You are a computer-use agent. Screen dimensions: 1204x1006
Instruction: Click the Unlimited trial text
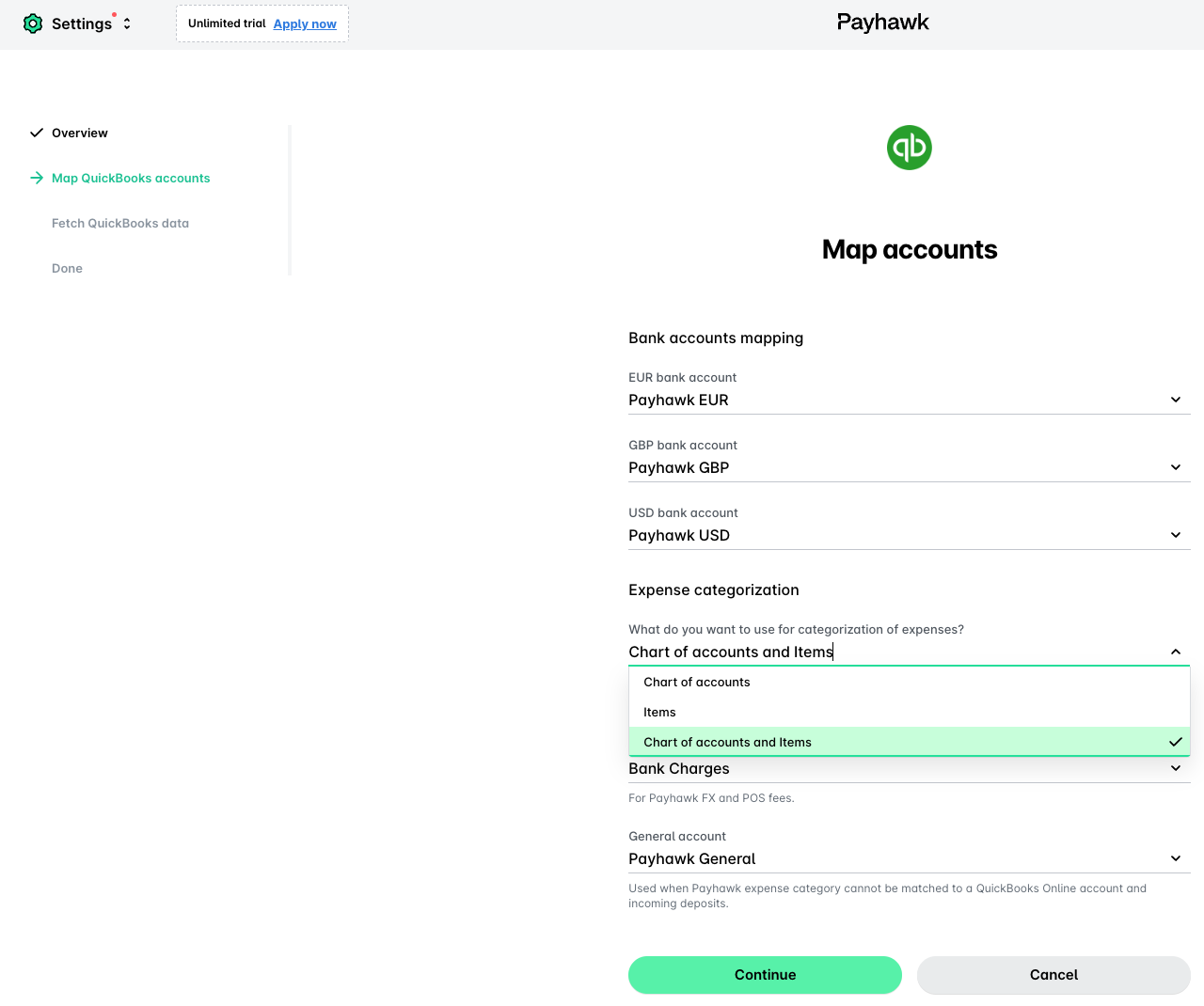227,24
